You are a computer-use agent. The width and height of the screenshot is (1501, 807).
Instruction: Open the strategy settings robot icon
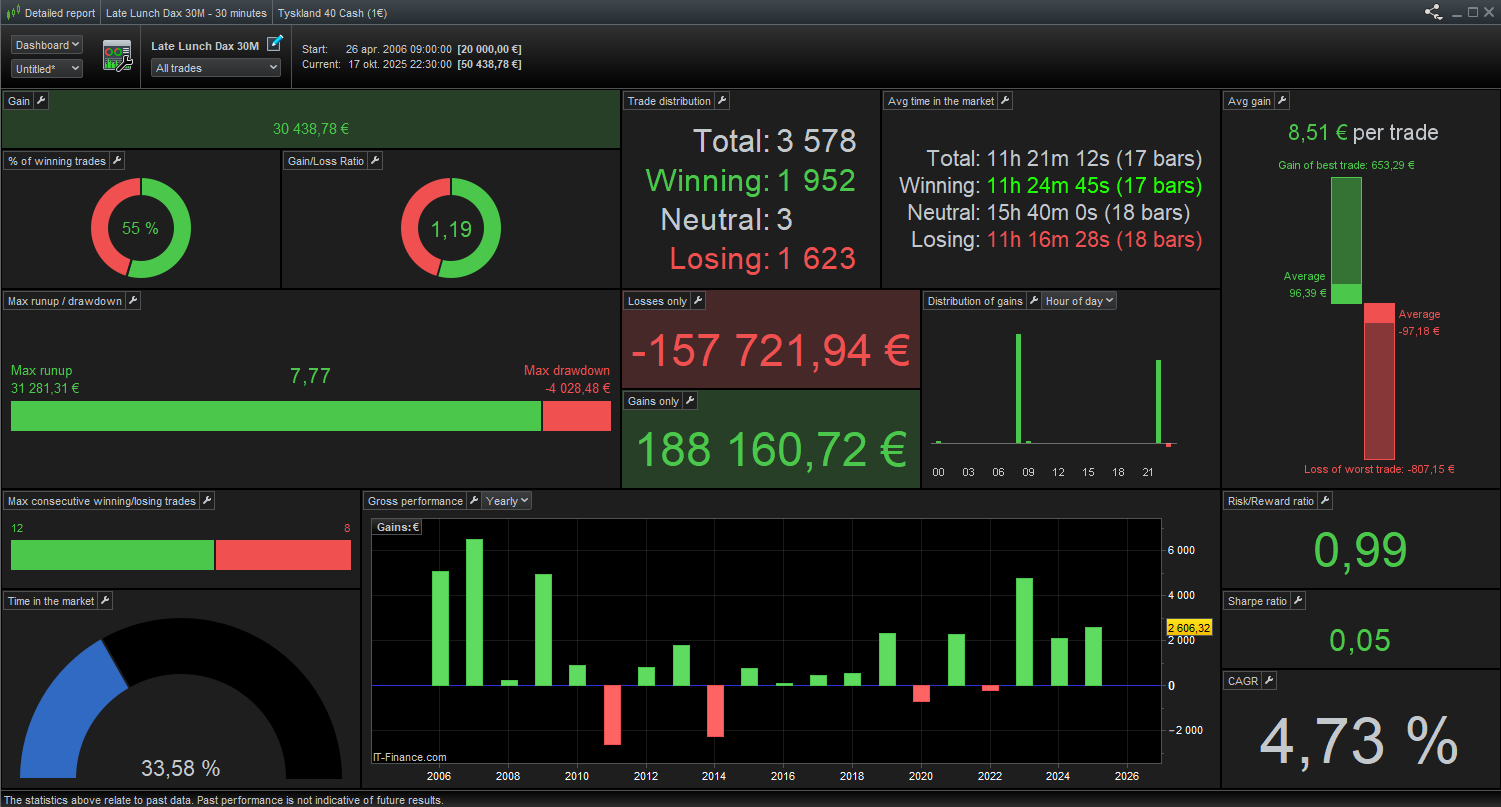[118, 56]
